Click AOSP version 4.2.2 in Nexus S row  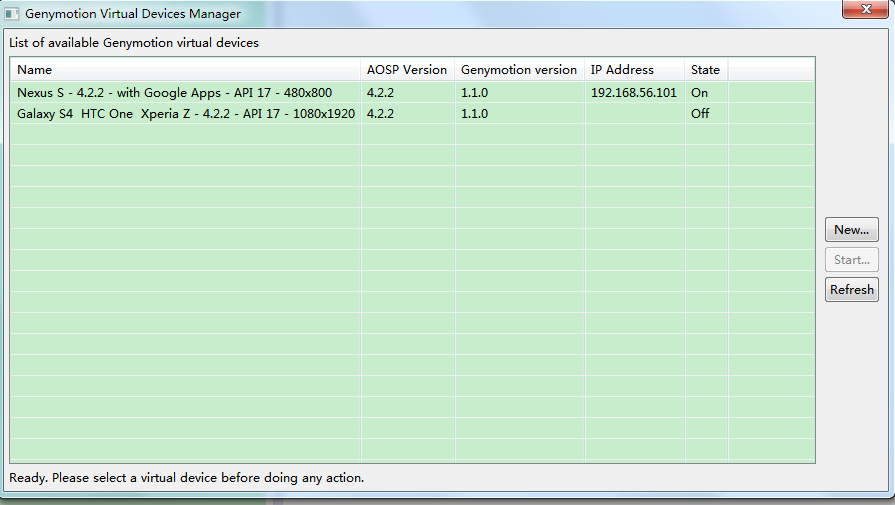click(x=380, y=92)
